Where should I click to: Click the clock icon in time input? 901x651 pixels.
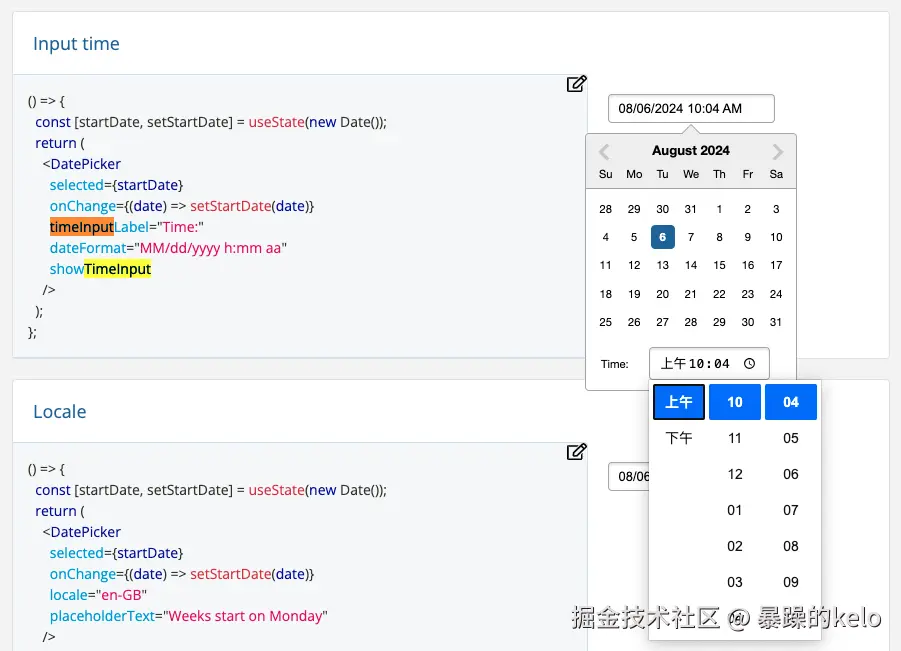[749, 364]
